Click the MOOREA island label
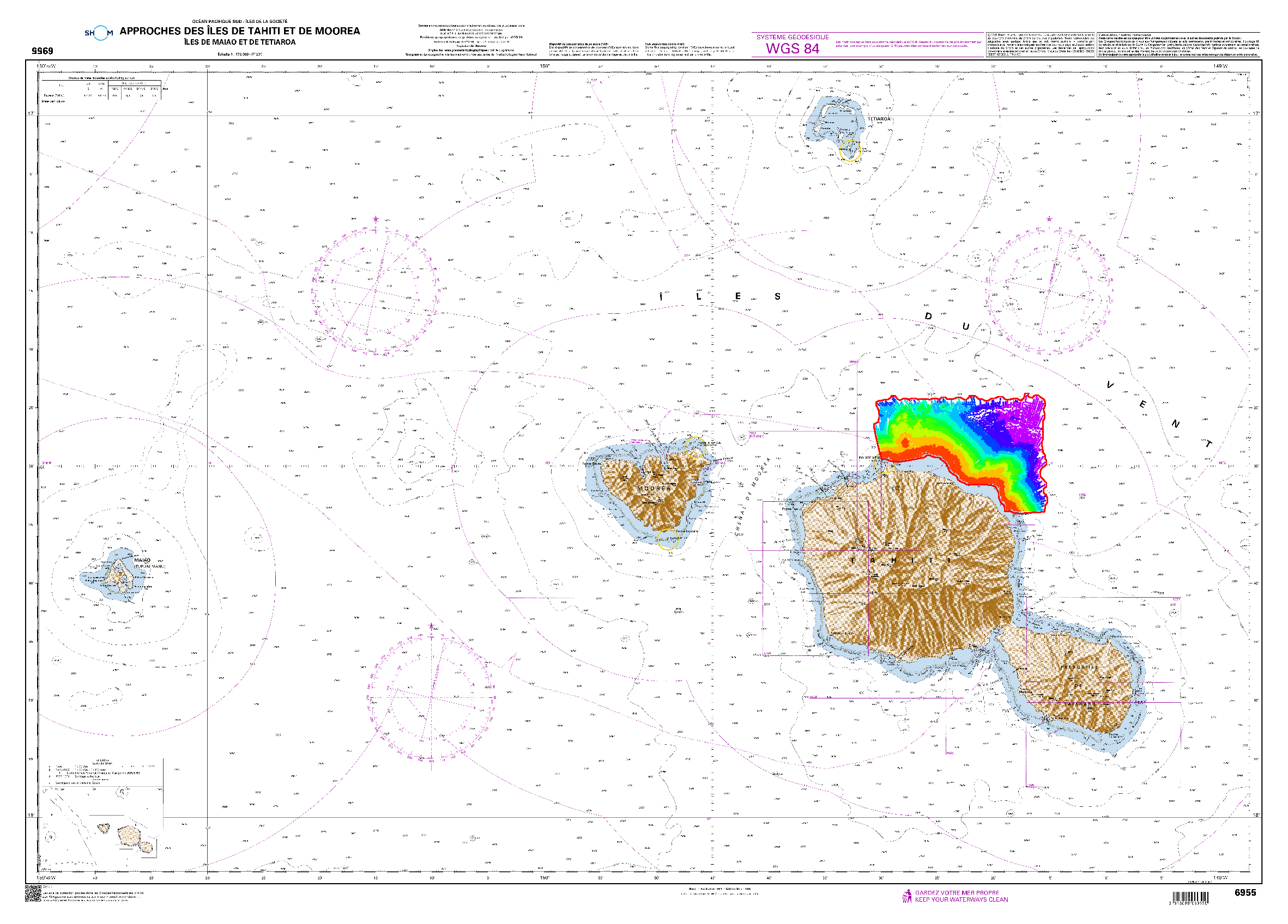Screen dimensions: 1288x924 click(654, 488)
